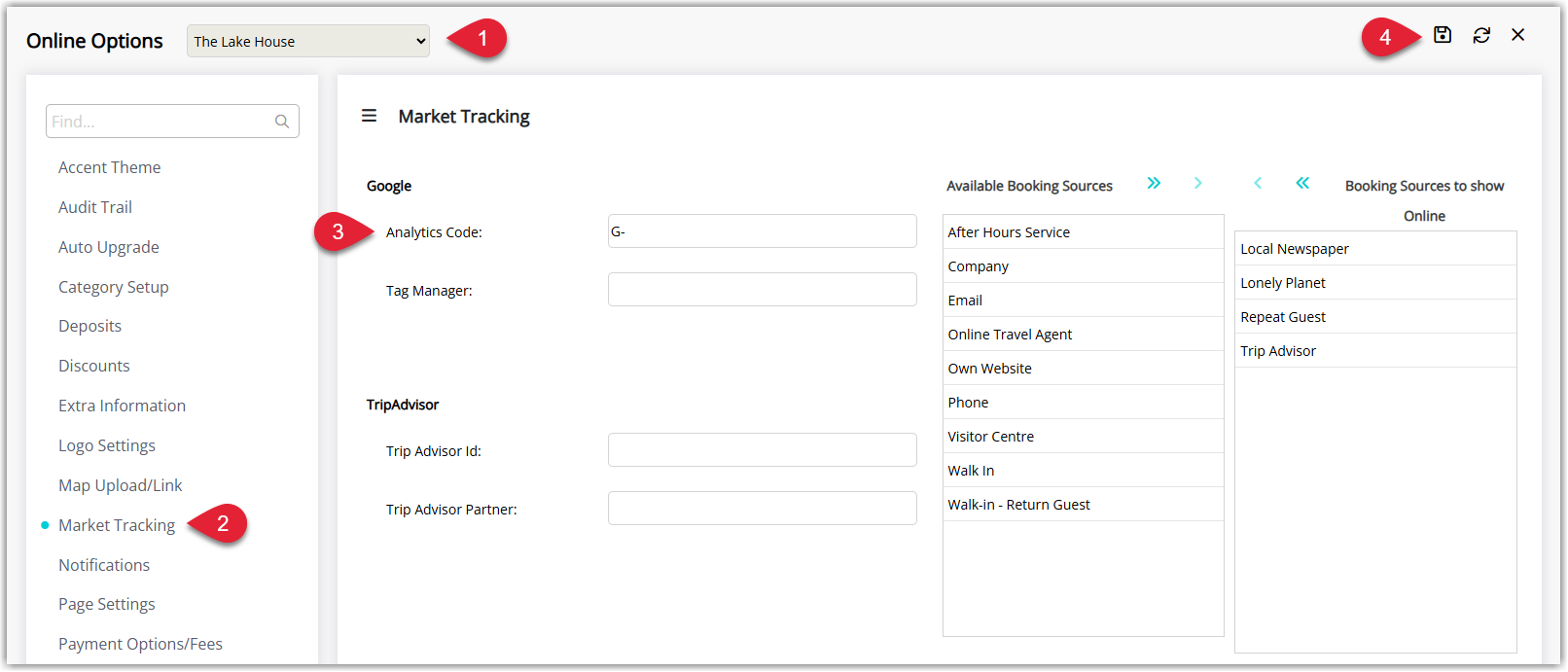Screen dimensions: 1568x672
Task: Open Accent Theme in sidebar
Action: 110,167
